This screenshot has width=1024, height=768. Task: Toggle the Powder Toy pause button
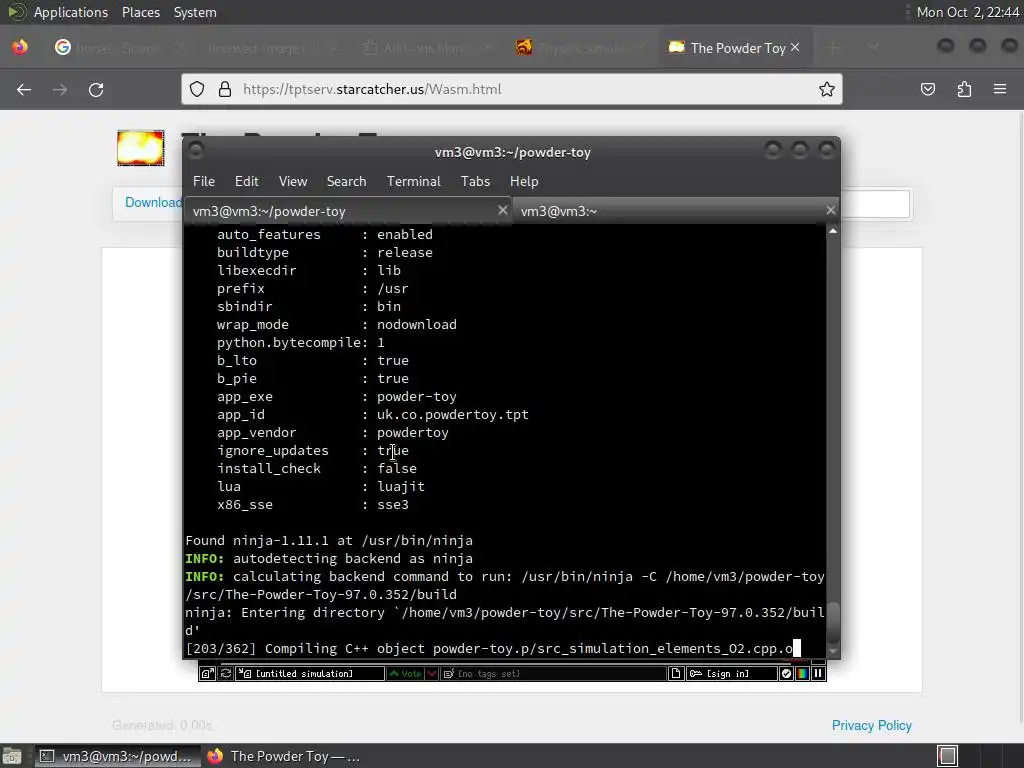pyautogui.click(x=818, y=673)
